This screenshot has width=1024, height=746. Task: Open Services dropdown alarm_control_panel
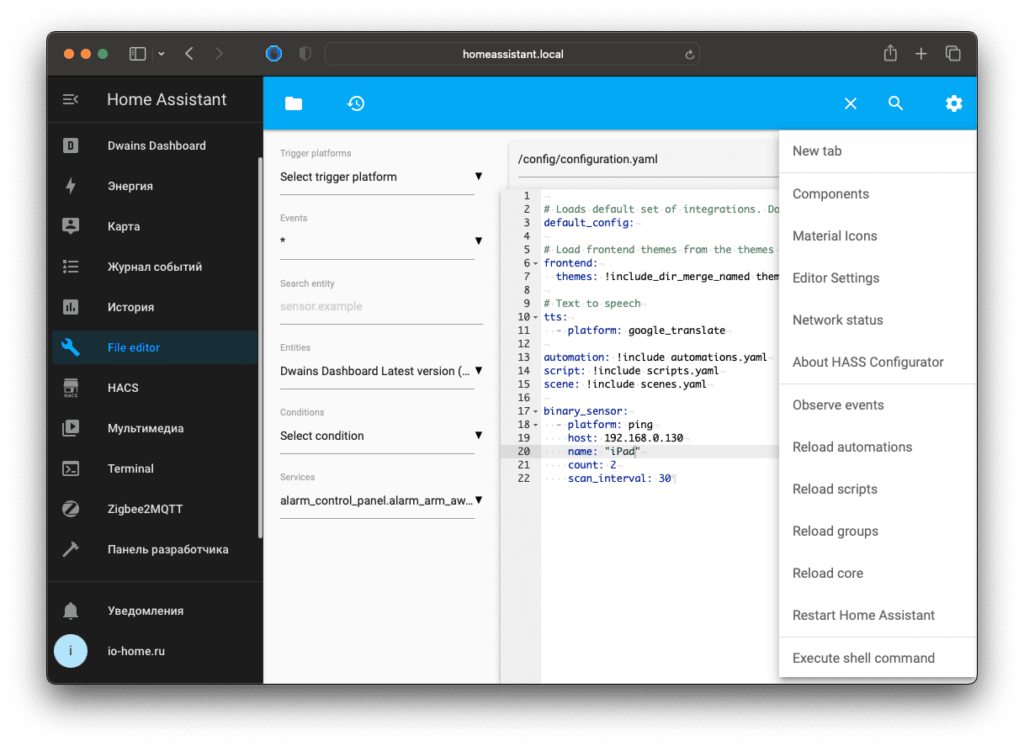point(381,500)
